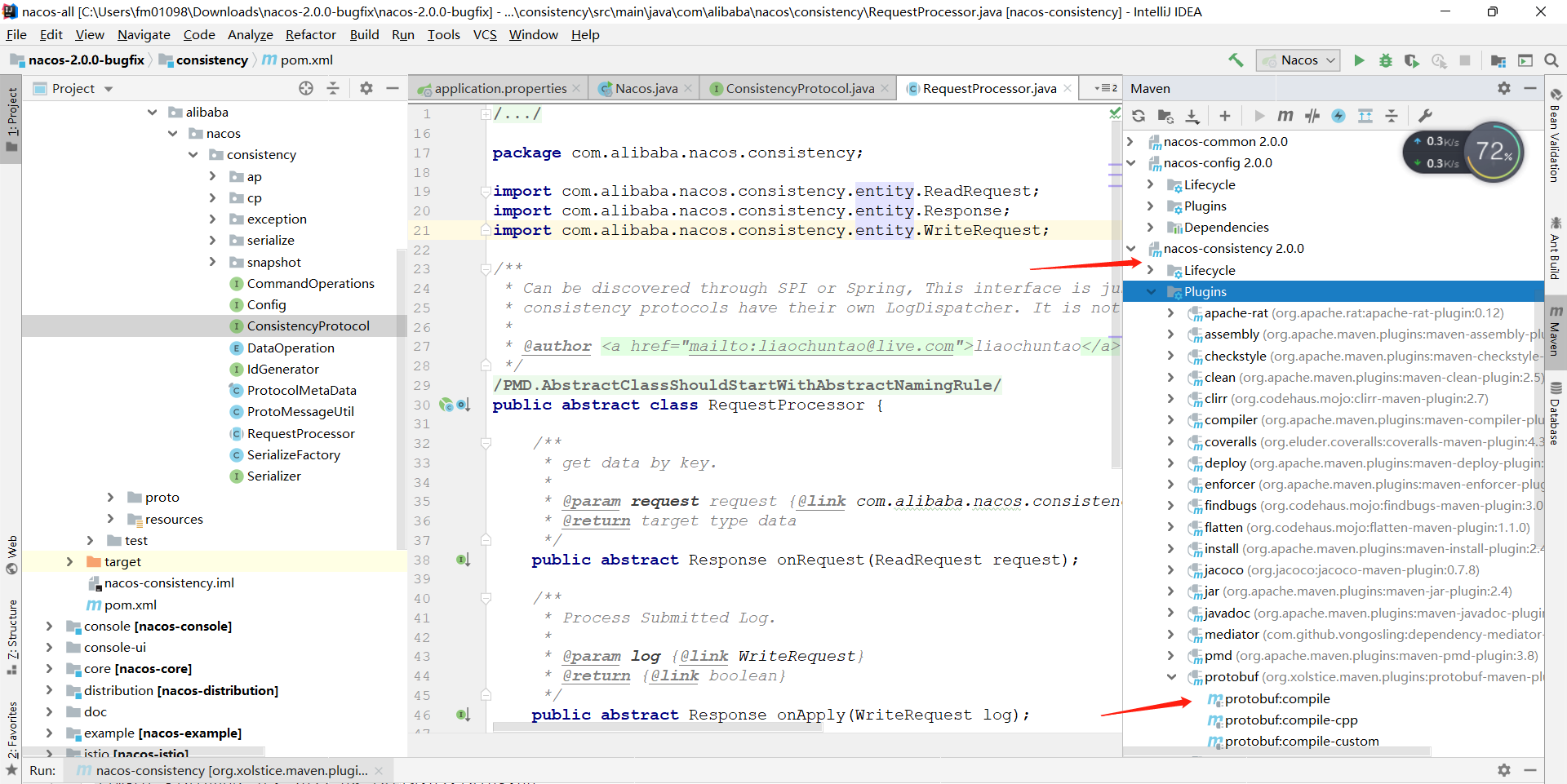Screen dimensions: 1567x784
Task: Expand the target folder
Action: pyautogui.click(x=70, y=561)
